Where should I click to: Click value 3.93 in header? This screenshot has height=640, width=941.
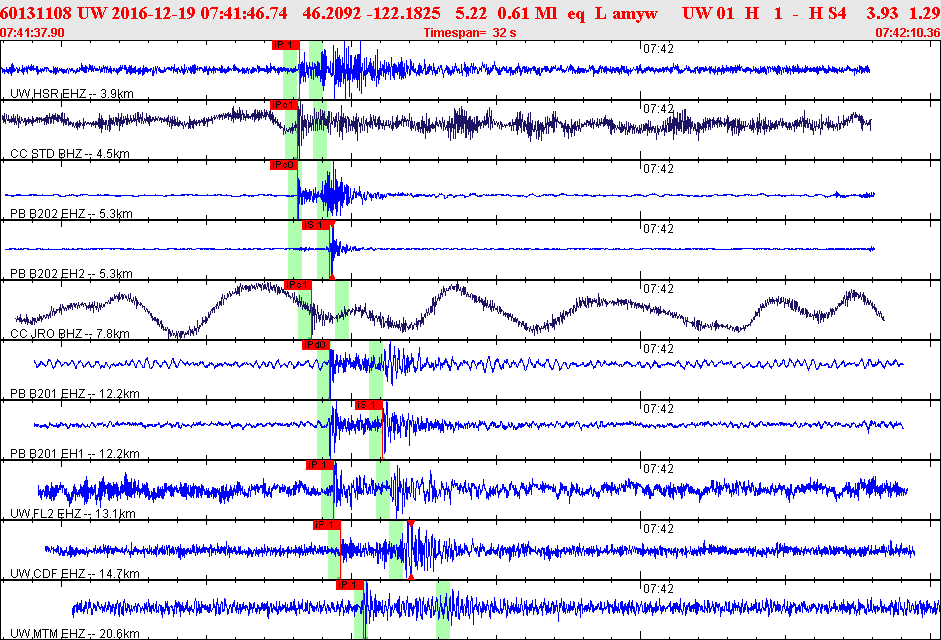coord(882,13)
